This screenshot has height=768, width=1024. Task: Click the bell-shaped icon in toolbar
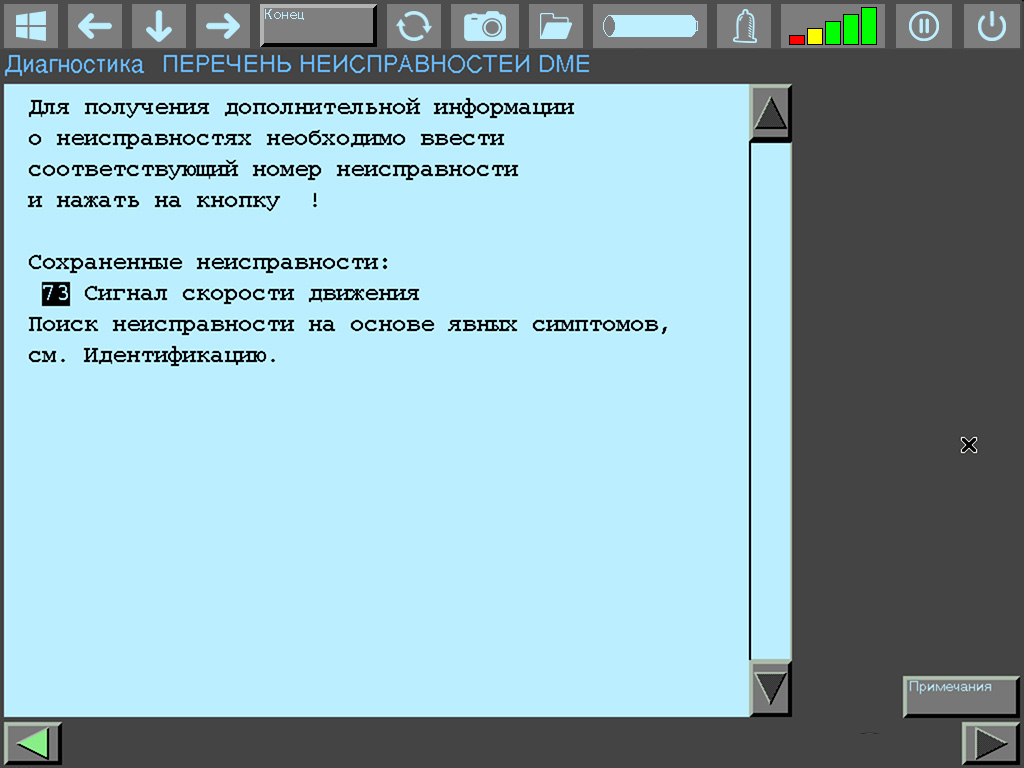pos(744,26)
